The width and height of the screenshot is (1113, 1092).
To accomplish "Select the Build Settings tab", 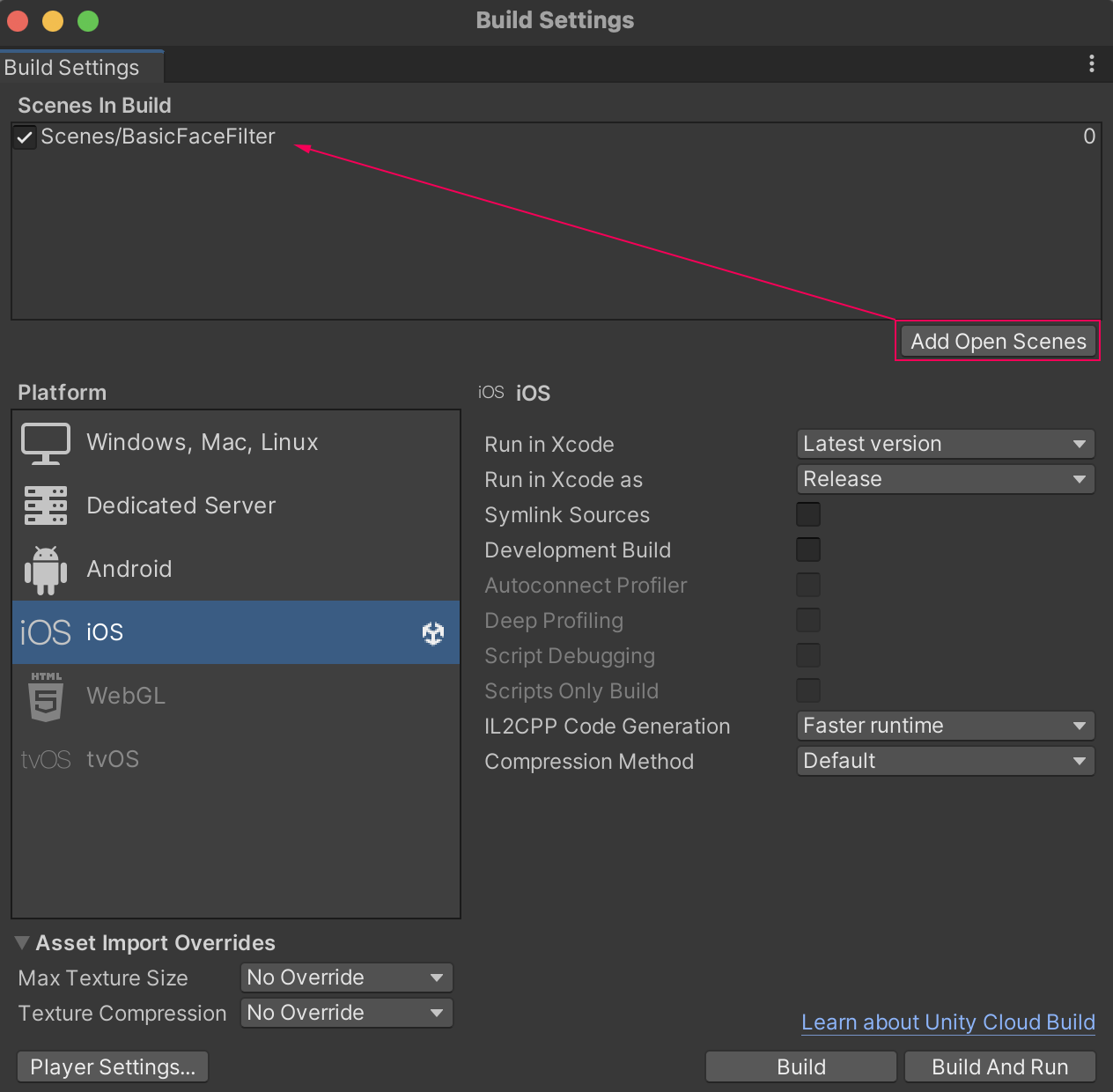I will click(72, 68).
